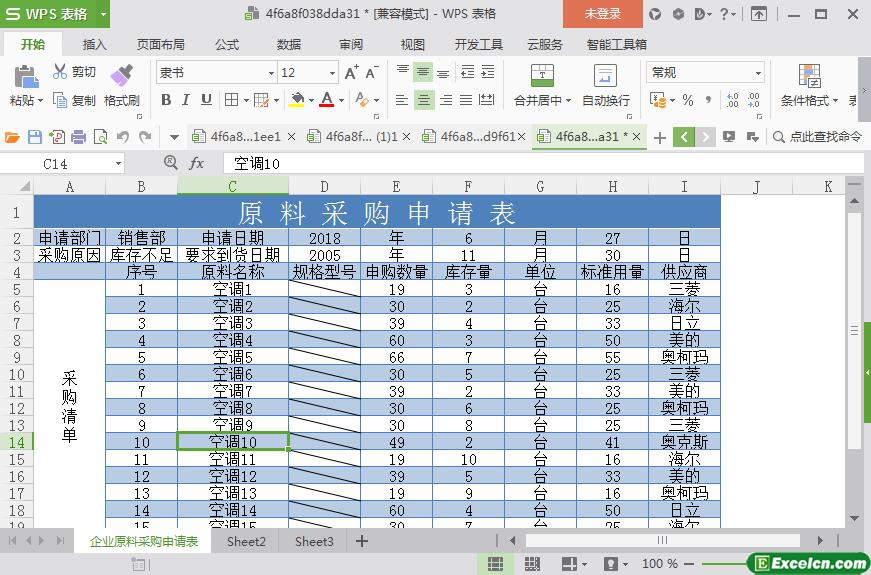The height and width of the screenshot is (575, 871).
Task: Toggle Wrap Text (自动换行)
Action: click(605, 77)
